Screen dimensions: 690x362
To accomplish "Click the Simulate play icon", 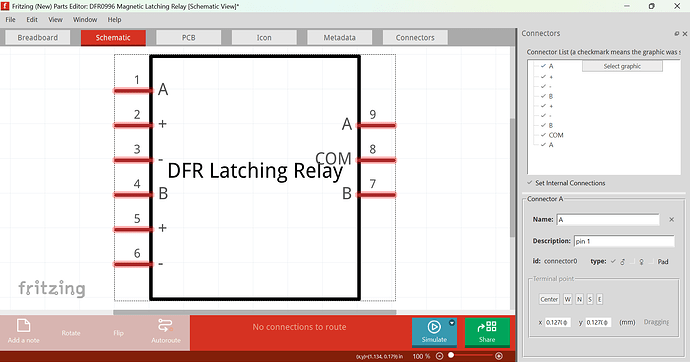I will click(x=434, y=327).
